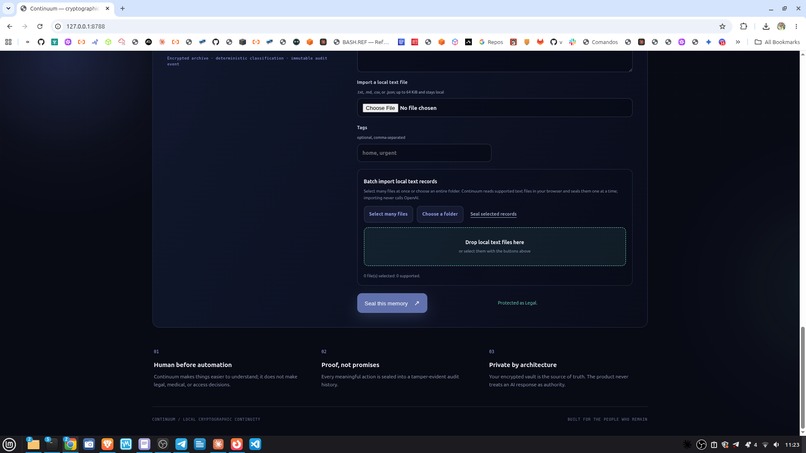Click the taskbar clock showing 11:23
Viewport: 806px width, 453px height.
point(792,445)
